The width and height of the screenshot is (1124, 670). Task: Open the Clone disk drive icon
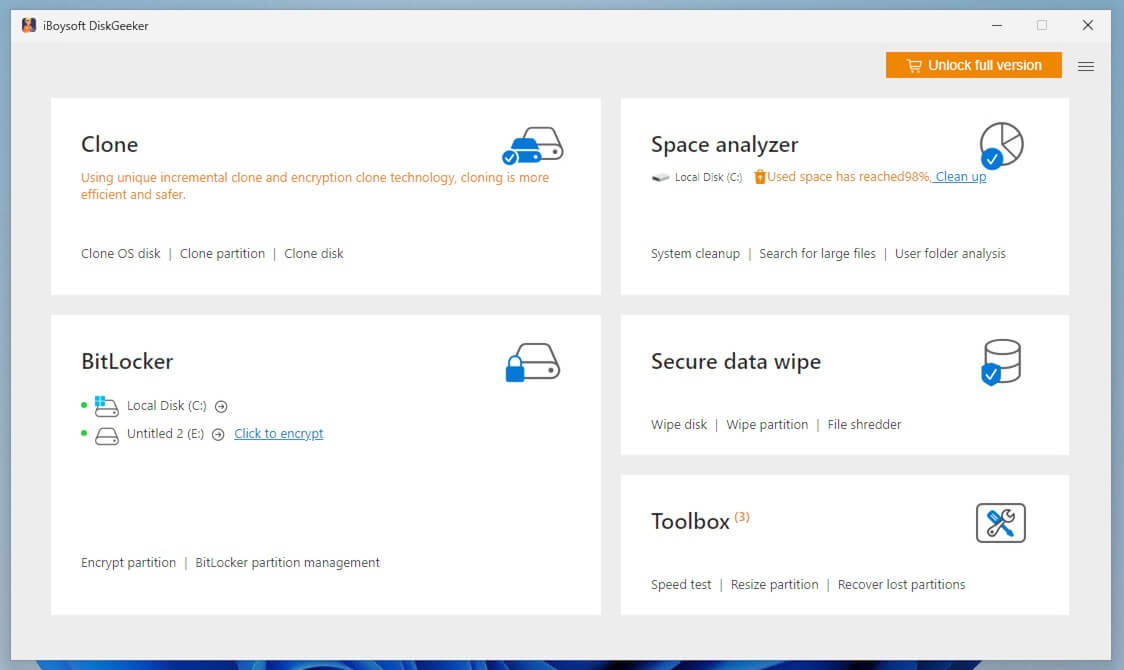[x=533, y=145]
